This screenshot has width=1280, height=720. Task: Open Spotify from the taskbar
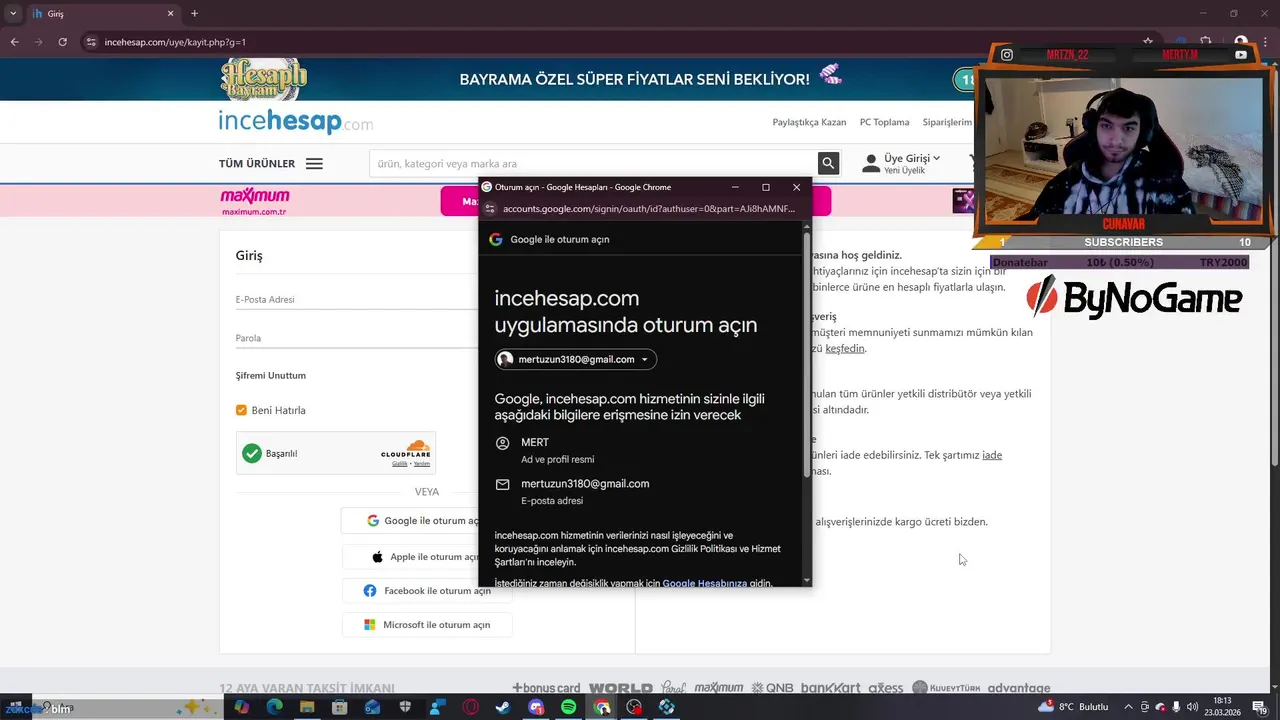click(x=568, y=707)
